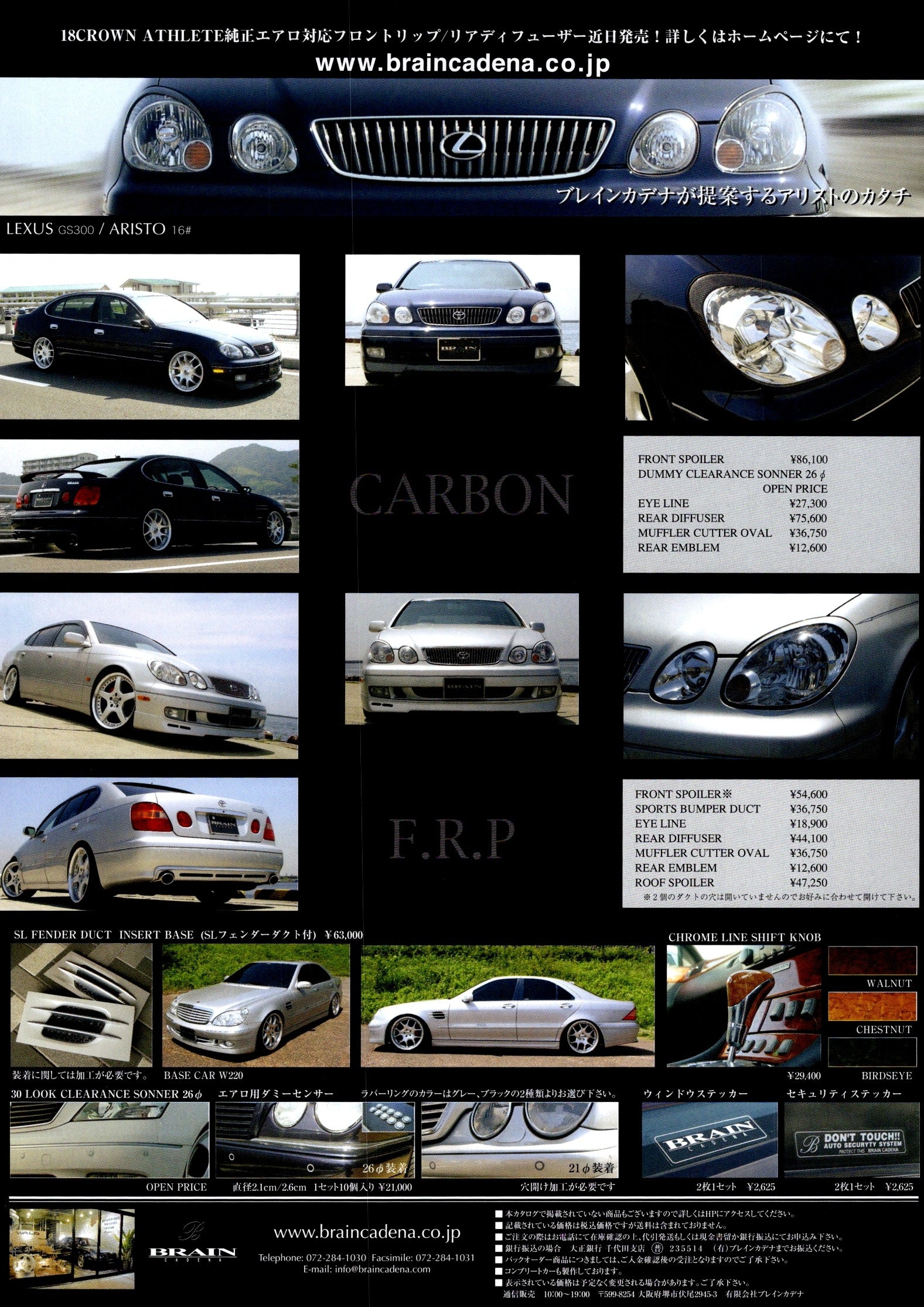Open the 26φ dummy sensor fitted photo

click(316, 1140)
